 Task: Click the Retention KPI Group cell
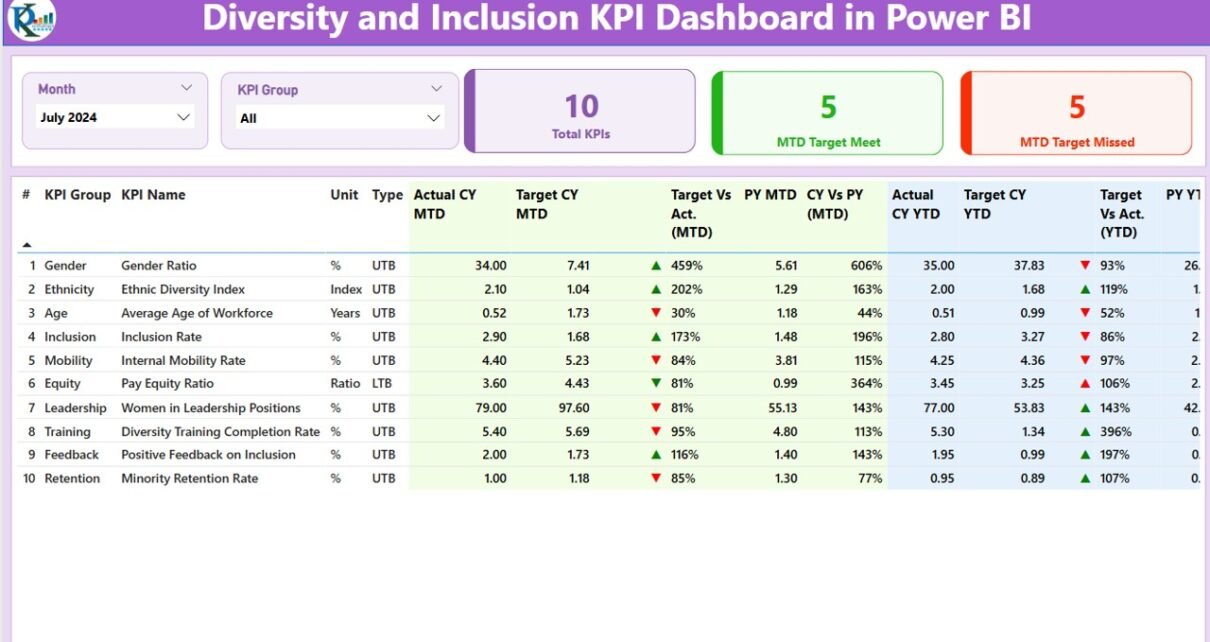pyautogui.click(x=72, y=478)
